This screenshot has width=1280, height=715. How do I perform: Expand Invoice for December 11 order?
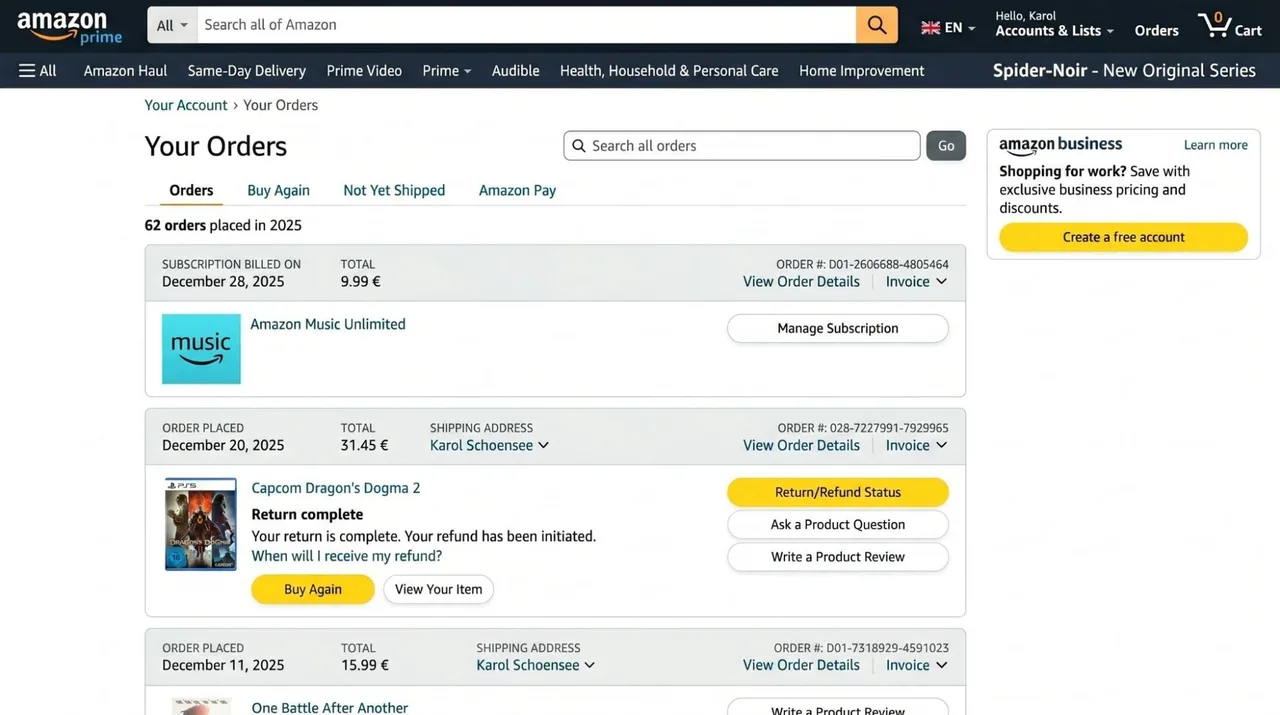click(916, 666)
